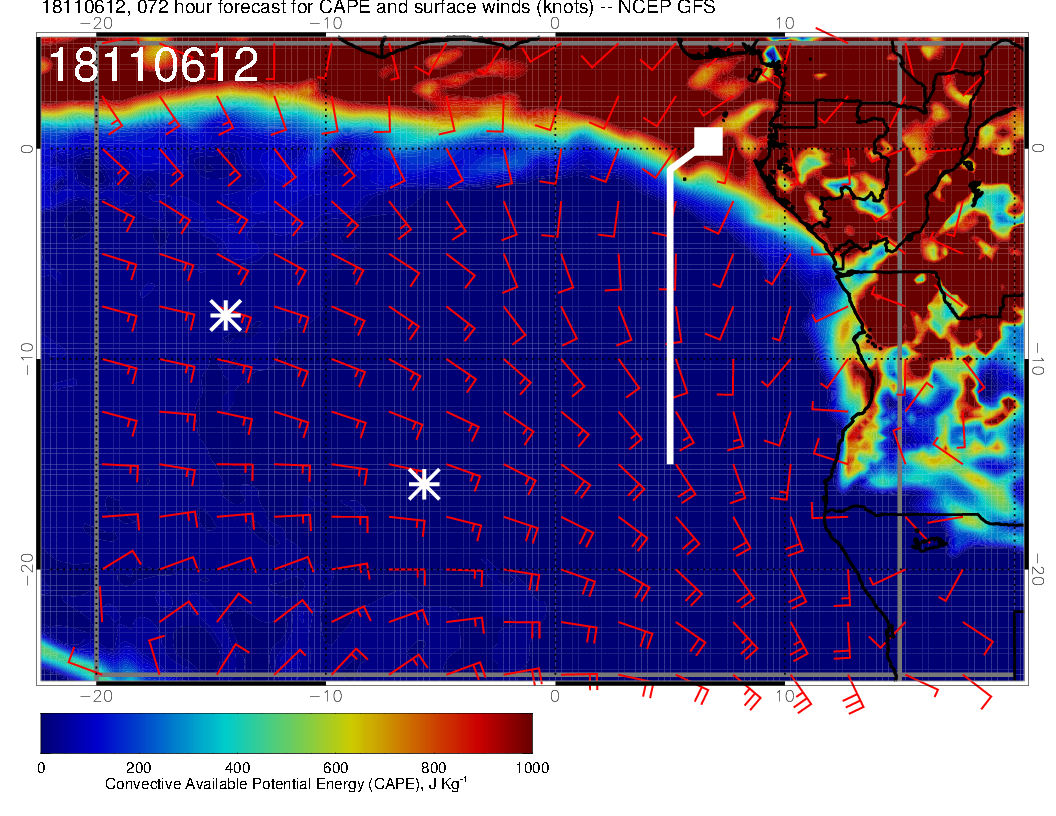Click the -10 longitude label on the top axis
The image size is (1056, 816).
coord(325,22)
